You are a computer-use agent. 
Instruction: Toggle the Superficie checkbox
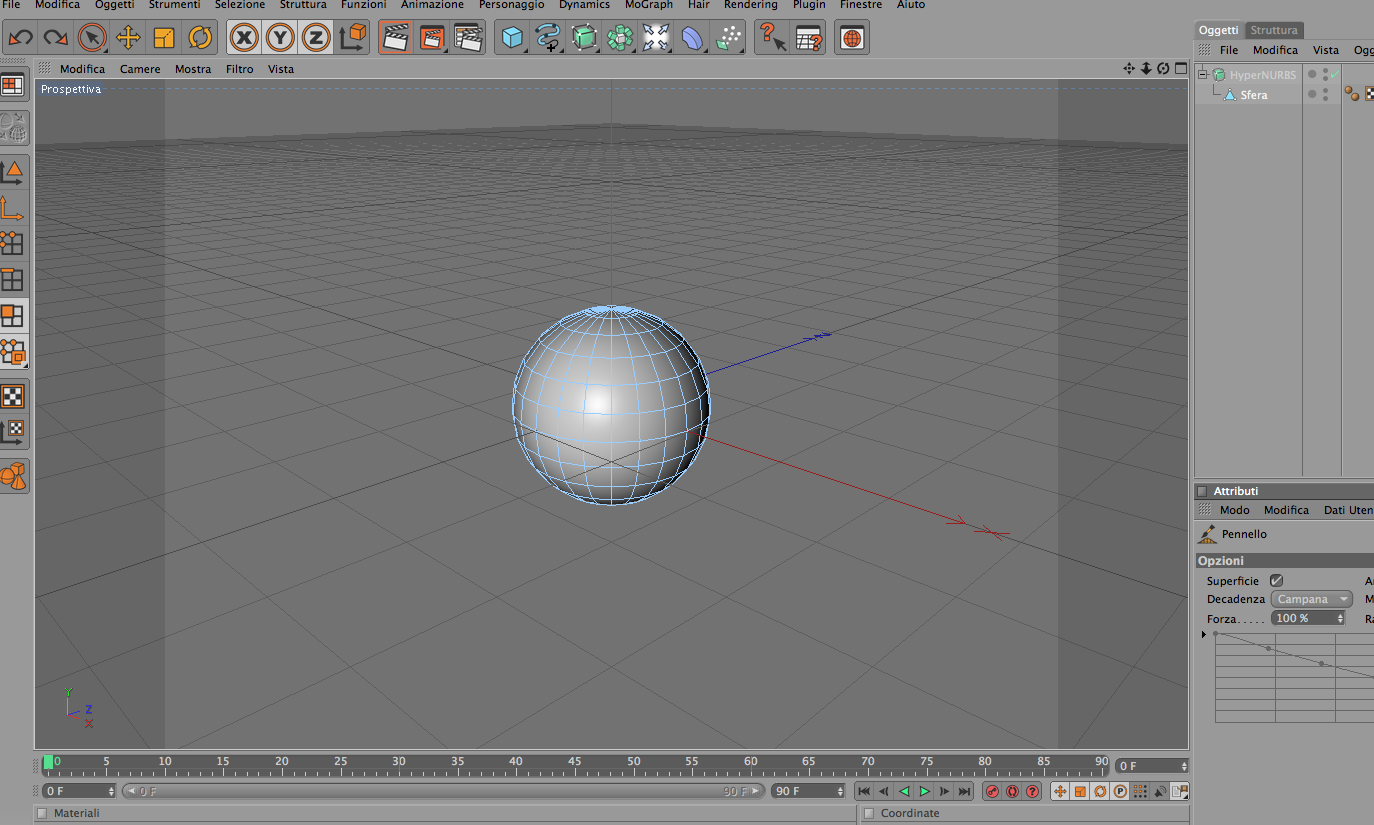click(x=1276, y=580)
